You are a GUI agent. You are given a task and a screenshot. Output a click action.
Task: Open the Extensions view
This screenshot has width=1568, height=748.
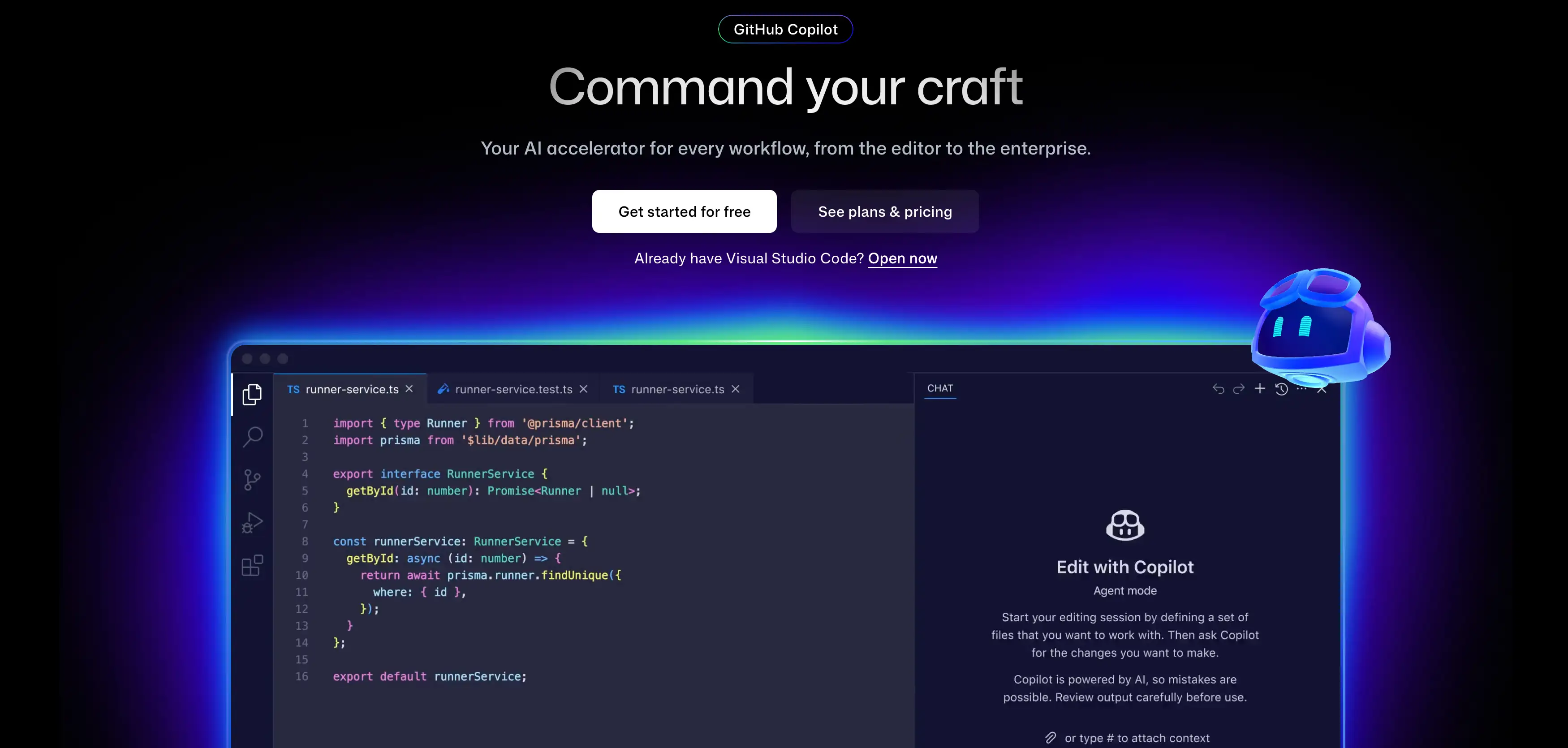252,565
